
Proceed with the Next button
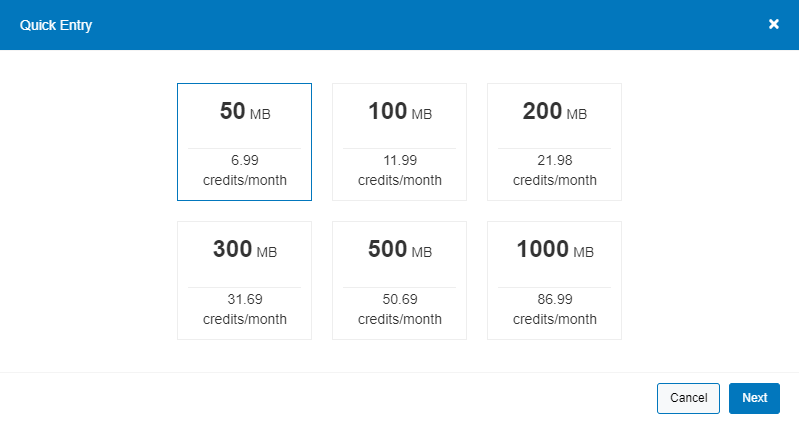coord(754,398)
